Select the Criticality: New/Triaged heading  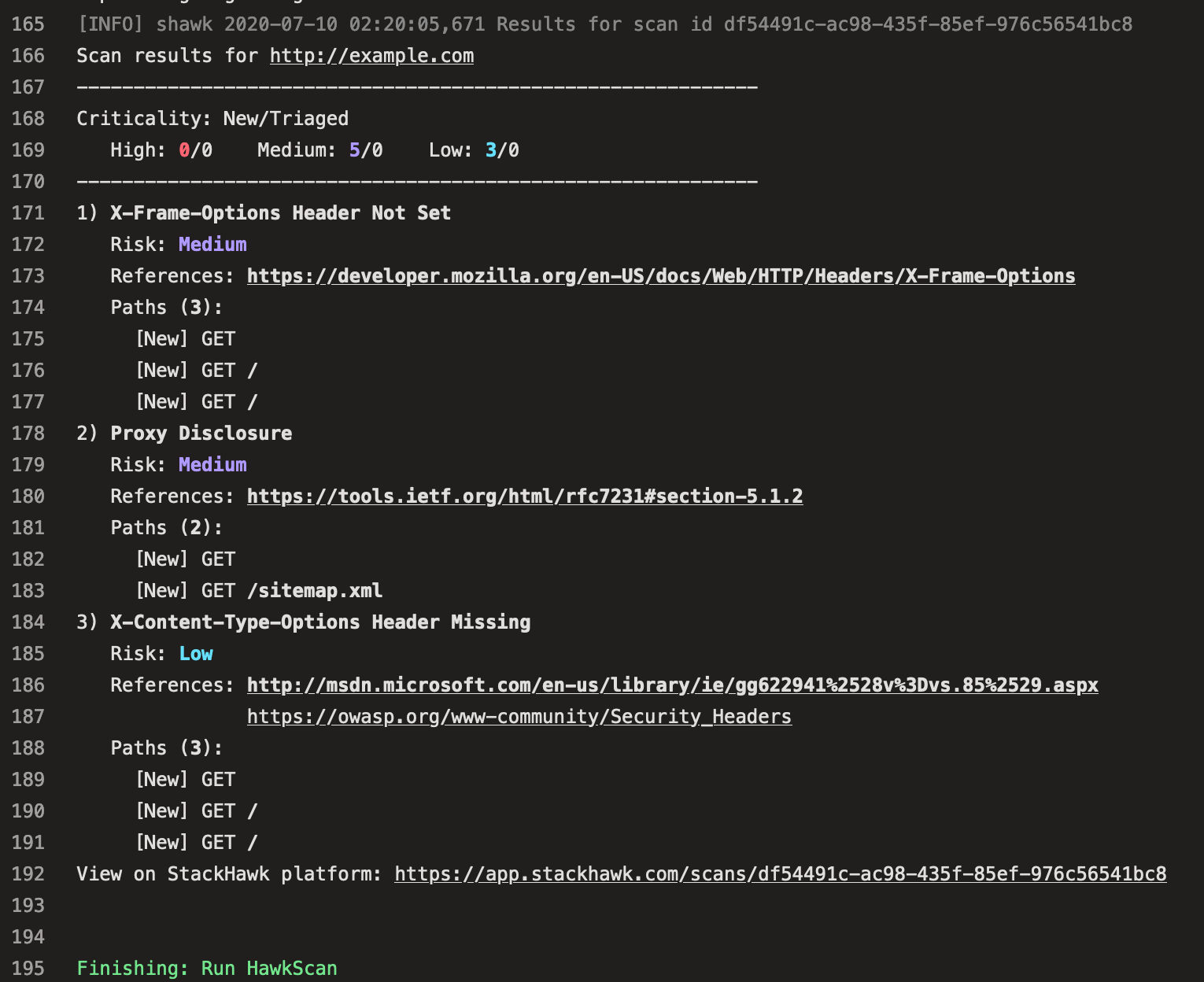212,118
